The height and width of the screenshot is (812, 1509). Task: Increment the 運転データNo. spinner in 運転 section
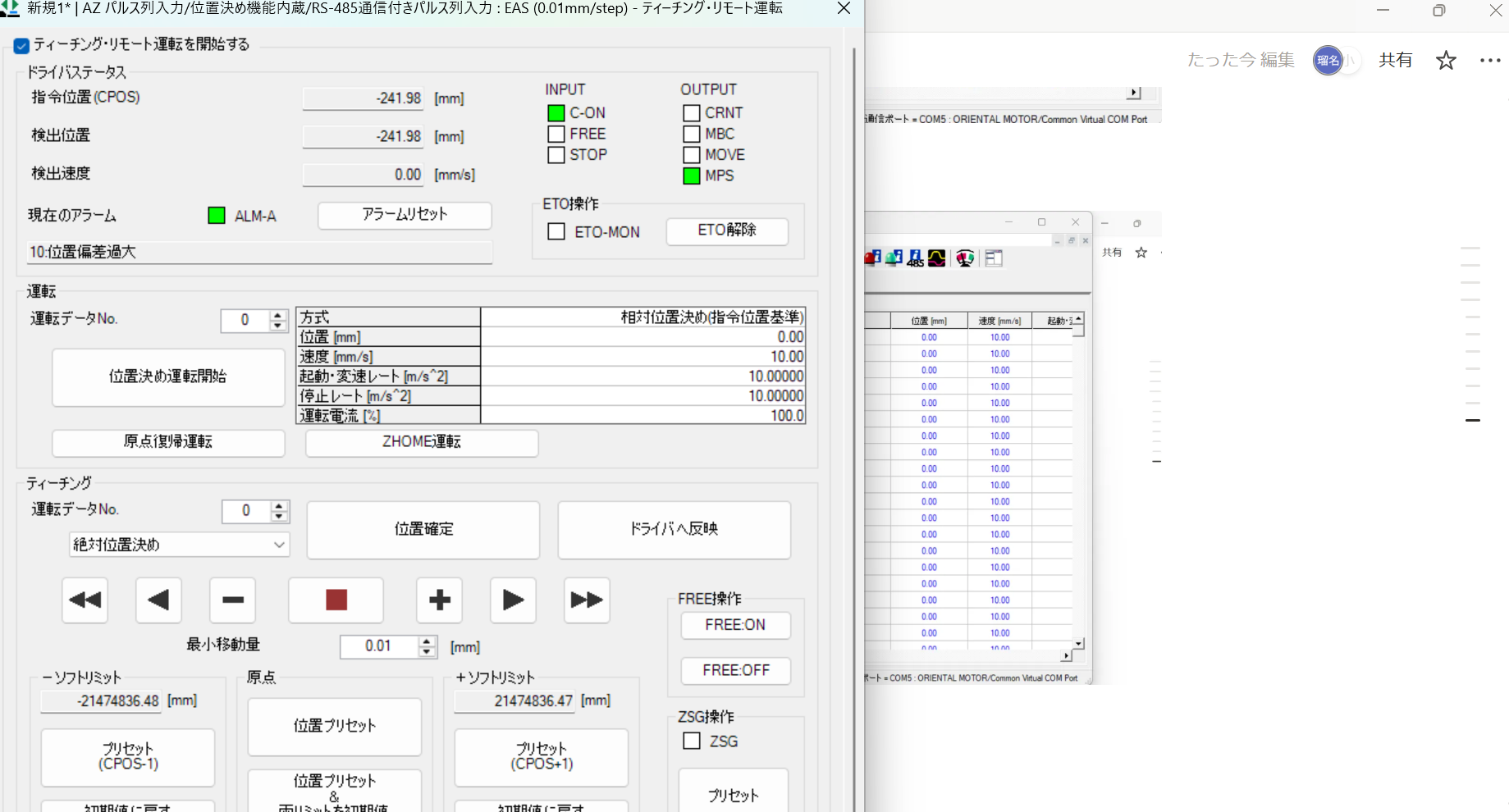pyautogui.click(x=278, y=315)
